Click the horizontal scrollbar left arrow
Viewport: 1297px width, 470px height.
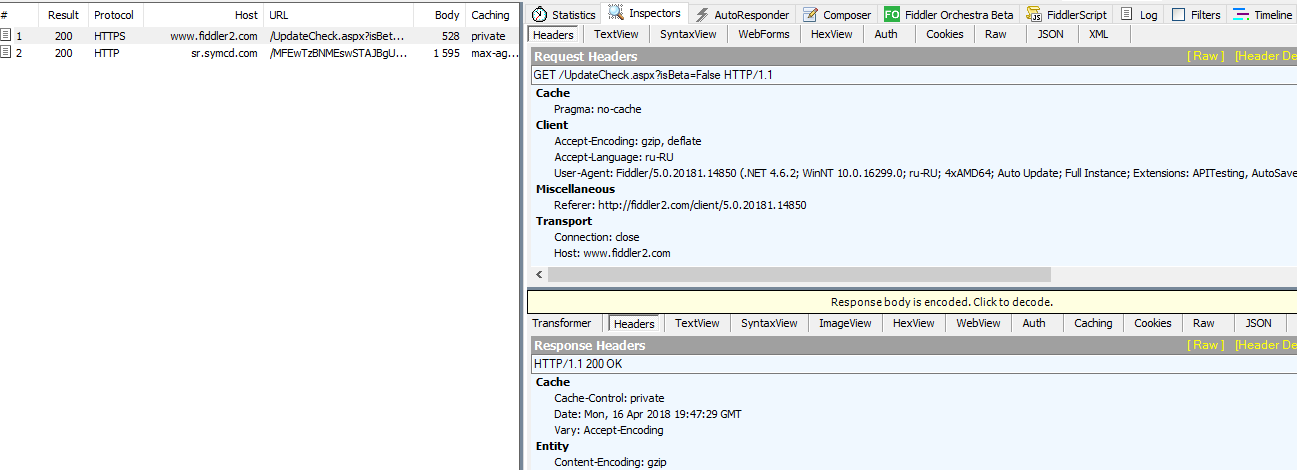[x=538, y=274]
